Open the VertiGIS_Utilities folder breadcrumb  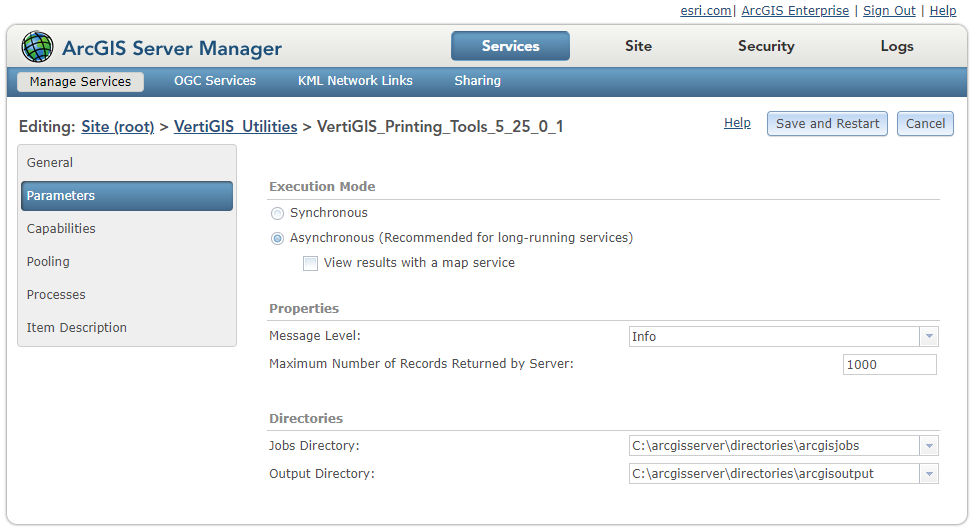coord(236,127)
